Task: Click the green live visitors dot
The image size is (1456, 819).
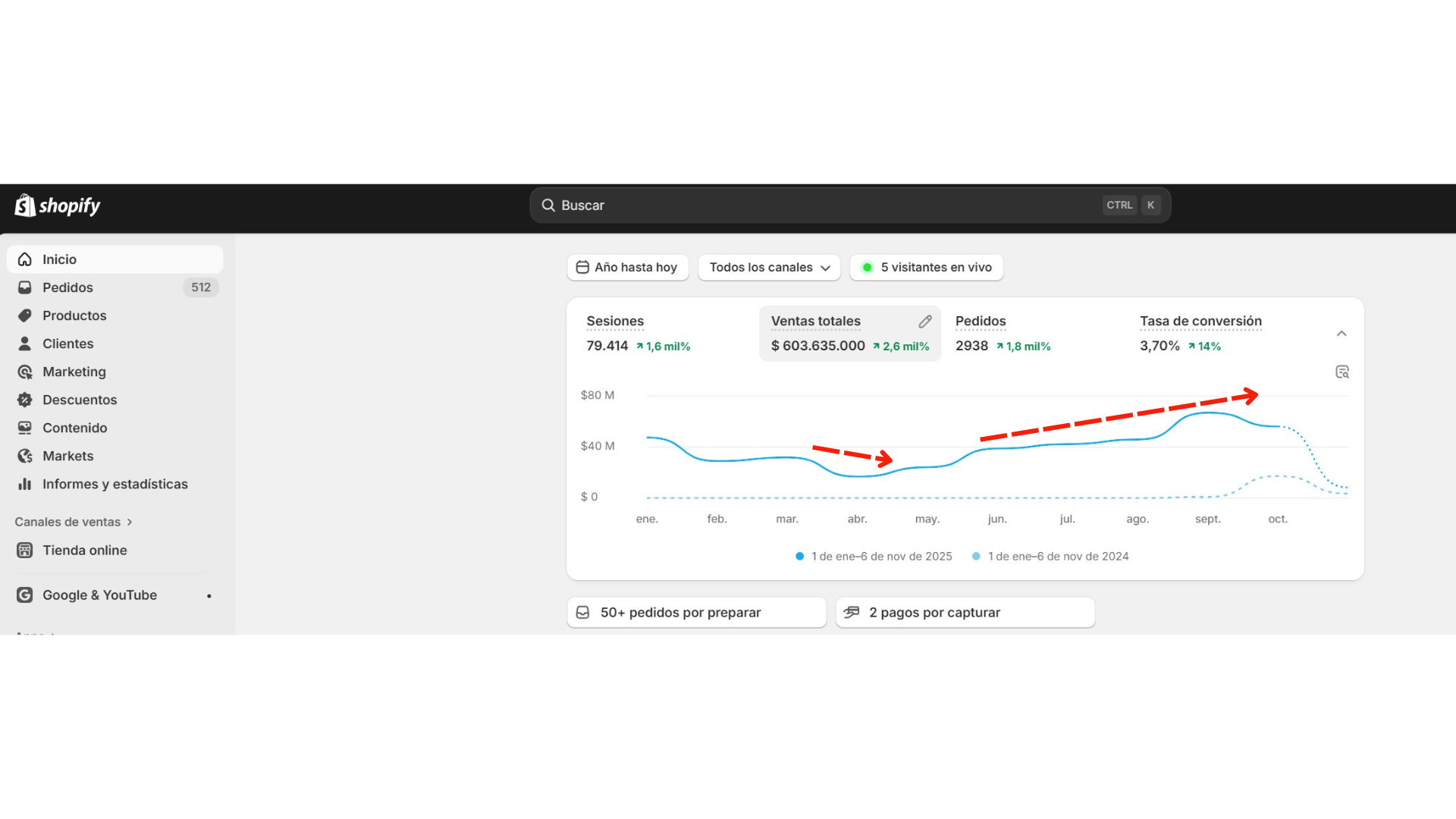Action: 867,267
